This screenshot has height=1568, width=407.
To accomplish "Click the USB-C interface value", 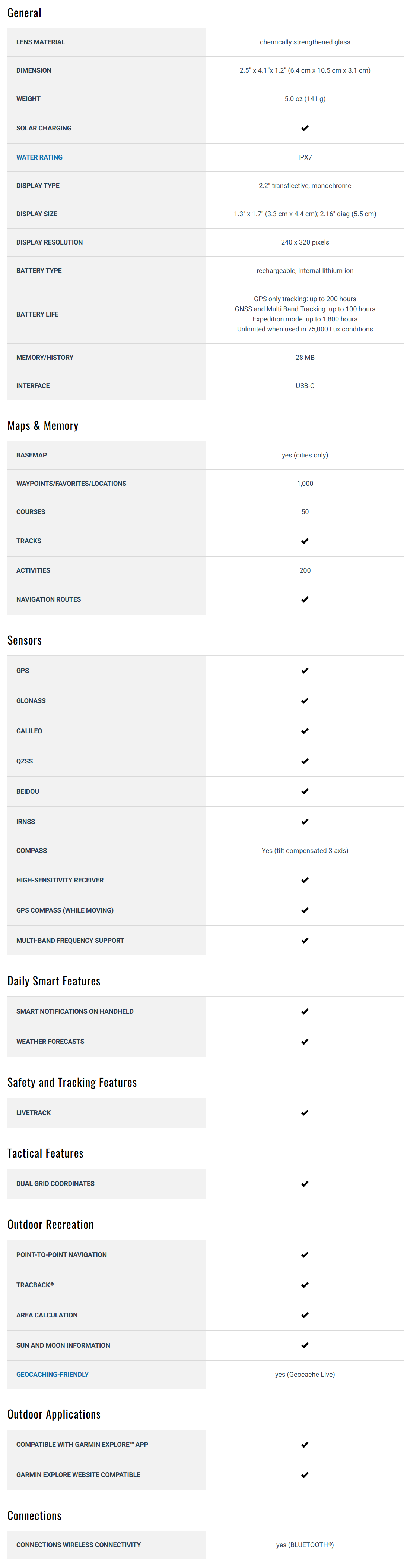I will pyautogui.click(x=305, y=386).
